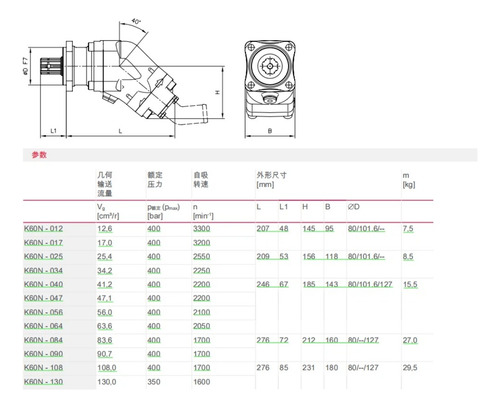The image size is (500, 408).
Task: Select model K60N - 130
Action: (43, 382)
